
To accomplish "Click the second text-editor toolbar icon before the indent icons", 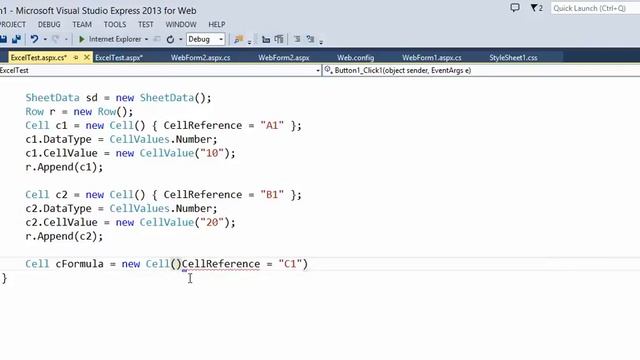I will [279, 39].
